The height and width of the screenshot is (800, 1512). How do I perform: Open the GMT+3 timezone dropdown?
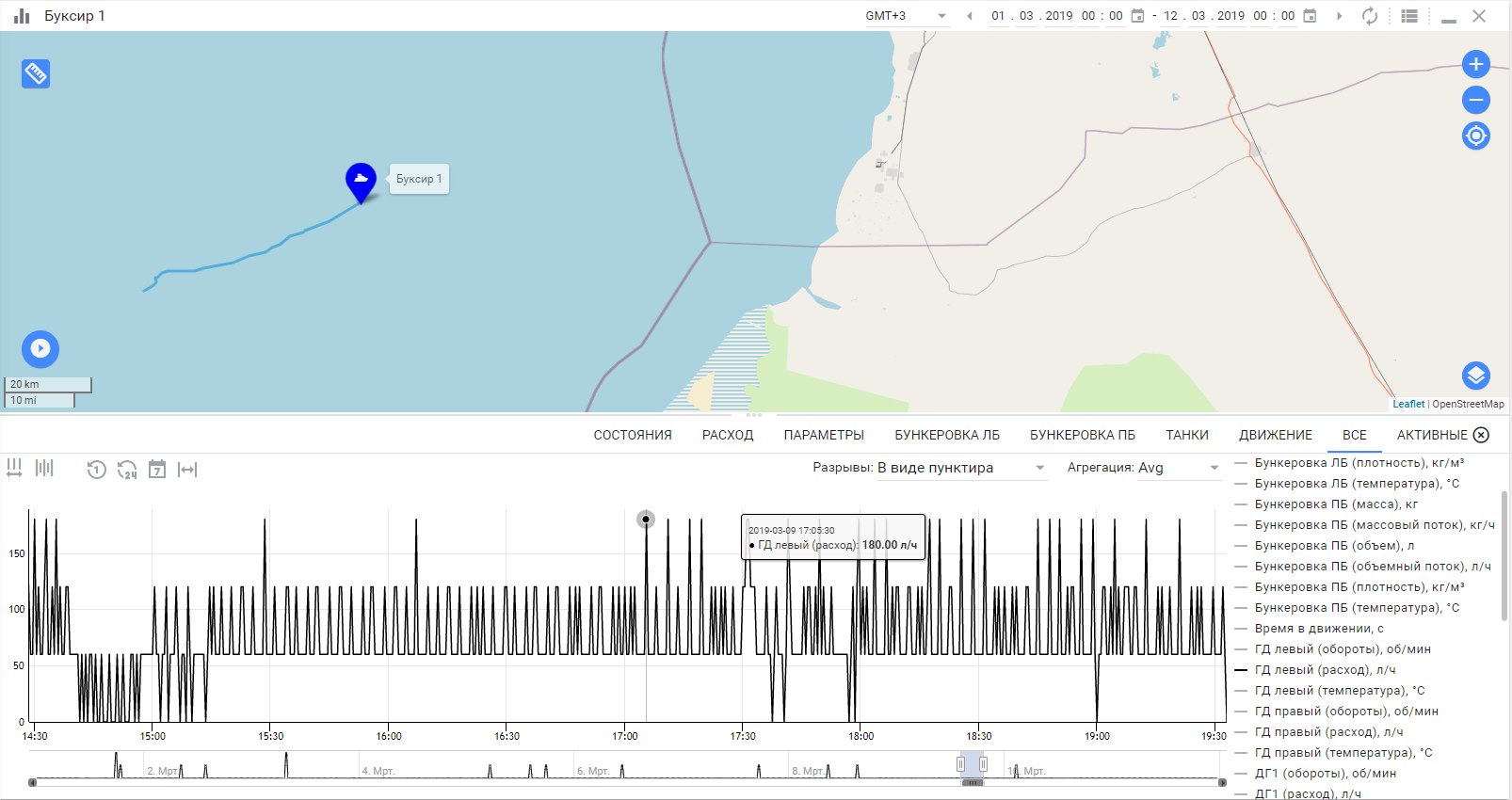pos(905,16)
